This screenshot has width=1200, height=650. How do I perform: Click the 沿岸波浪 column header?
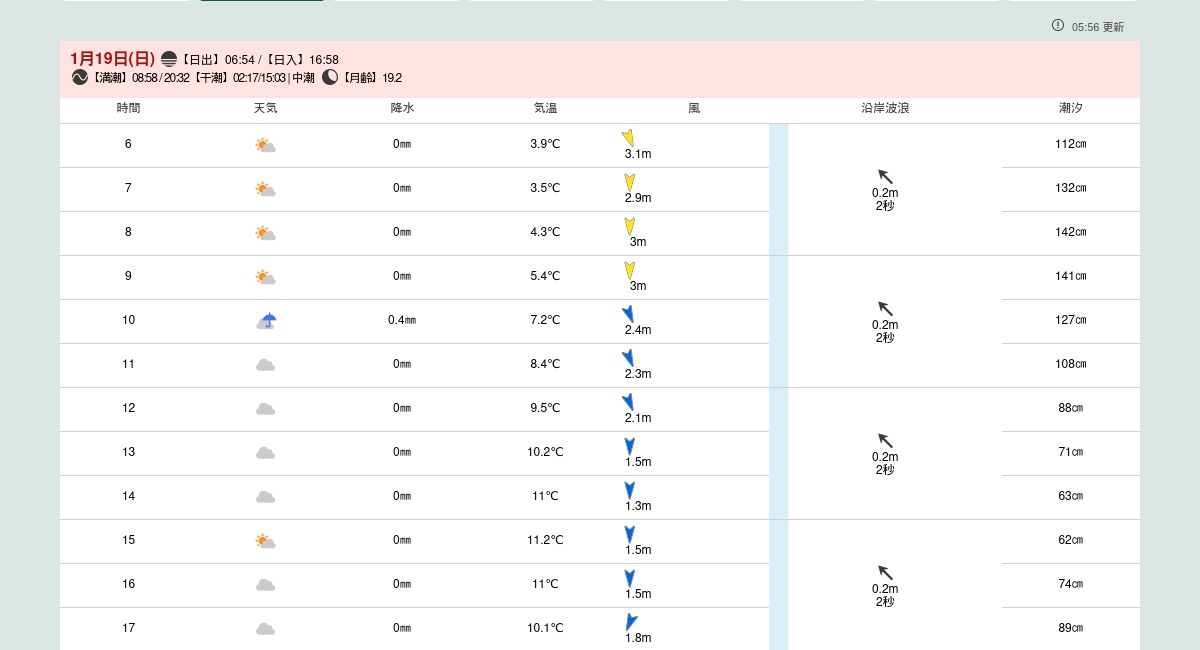coord(885,108)
